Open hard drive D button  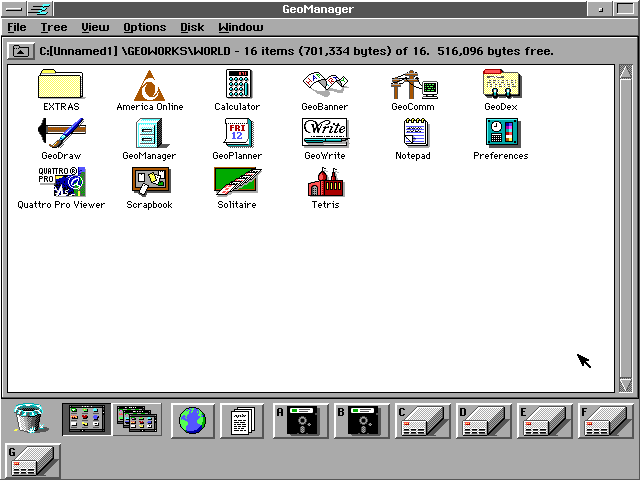pos(483,420)
